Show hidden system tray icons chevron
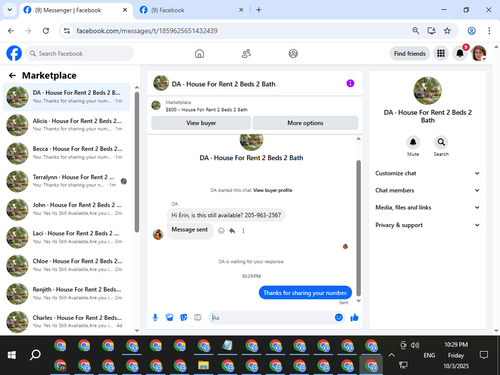The width and height of the screenshot is (500, 375). pos(391,355)
